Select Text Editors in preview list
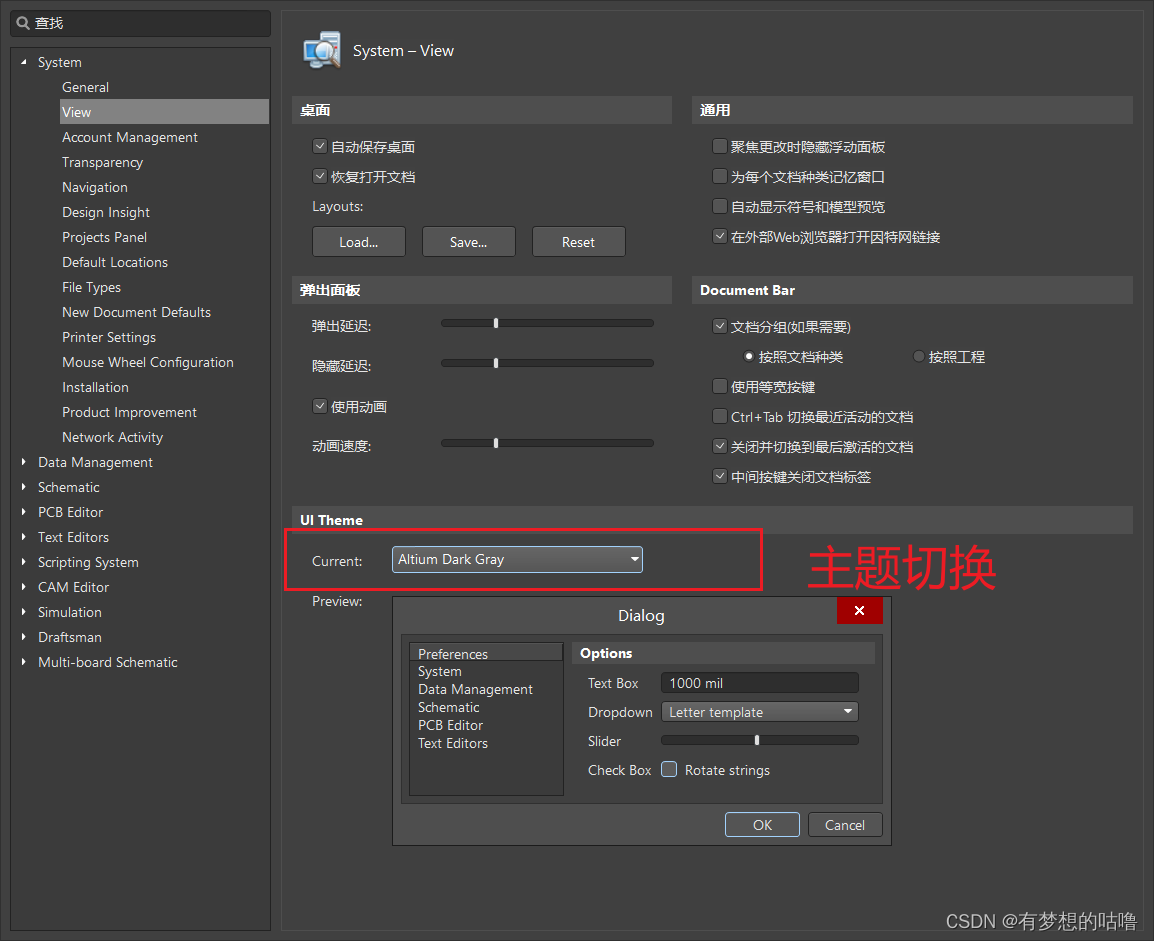Screen dimensions: 1154x941 point(453,743)
